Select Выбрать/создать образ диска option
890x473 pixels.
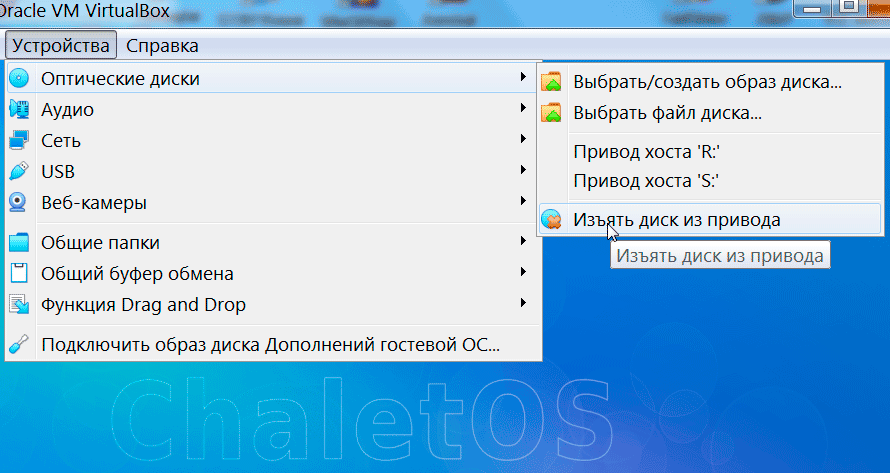pyautogui.click(x=707, y=82)
